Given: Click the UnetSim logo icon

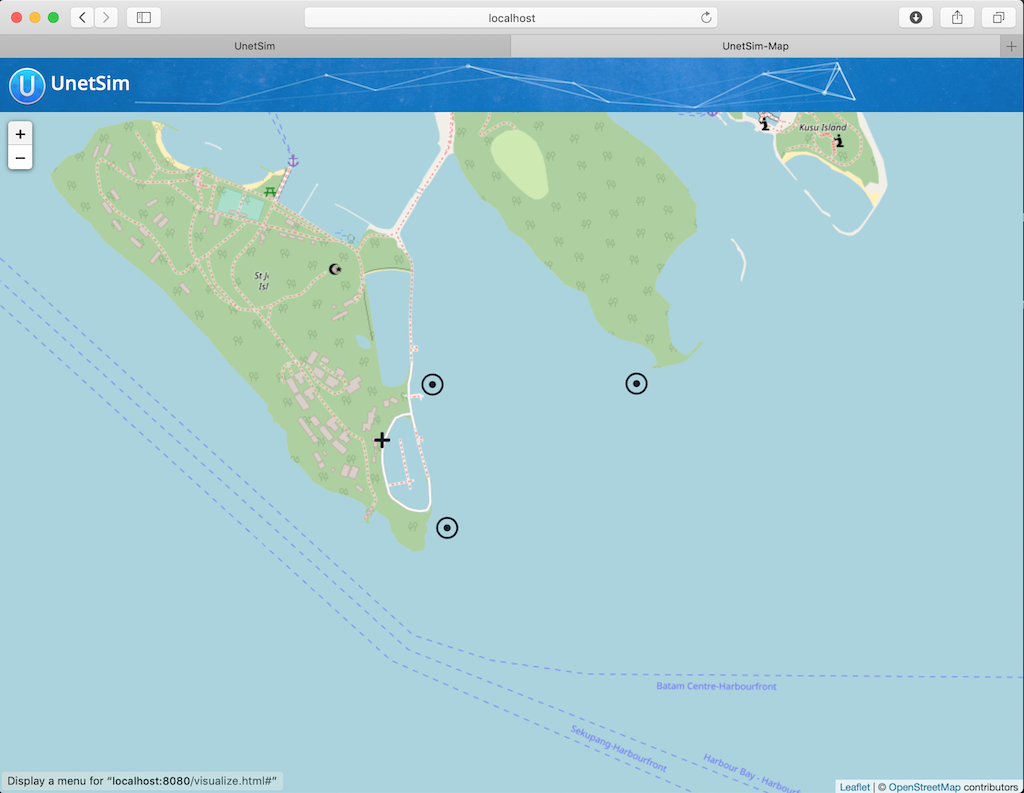Looking at the screenshot, I should pos(27,86).
